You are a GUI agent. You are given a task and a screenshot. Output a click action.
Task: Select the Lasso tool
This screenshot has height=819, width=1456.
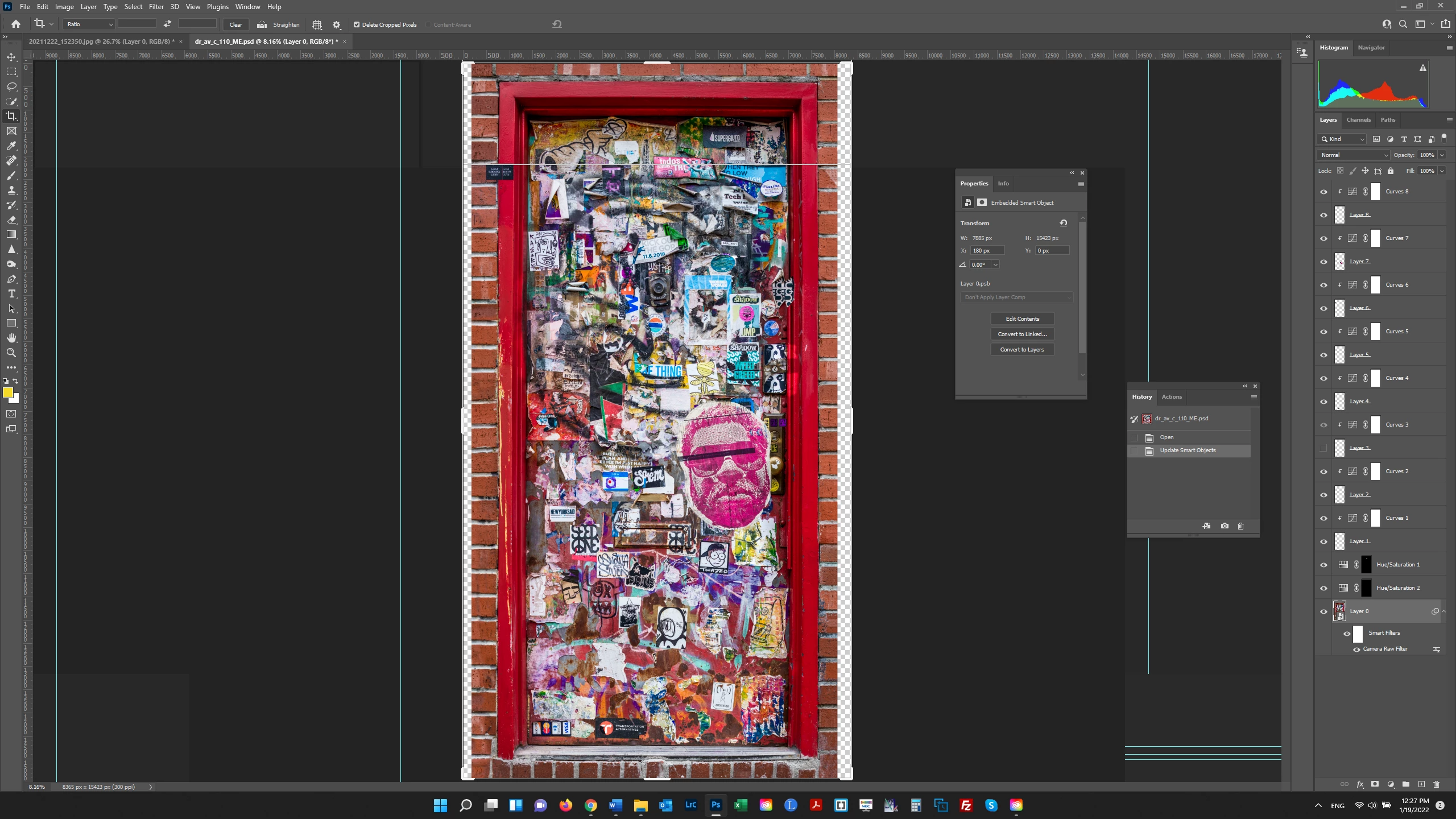point(11,86)
